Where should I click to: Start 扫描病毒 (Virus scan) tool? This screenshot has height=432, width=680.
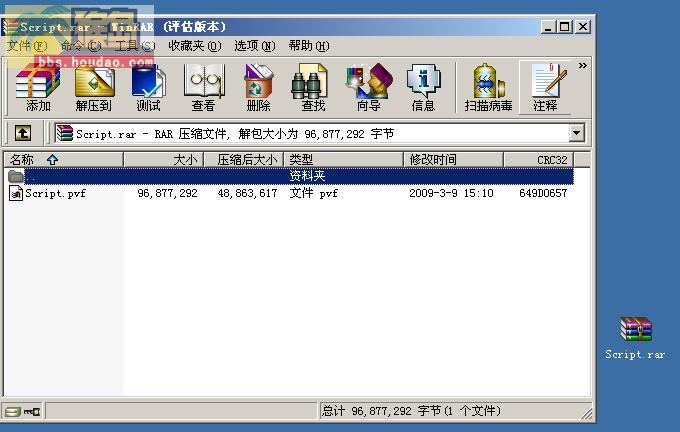(488, 87)
